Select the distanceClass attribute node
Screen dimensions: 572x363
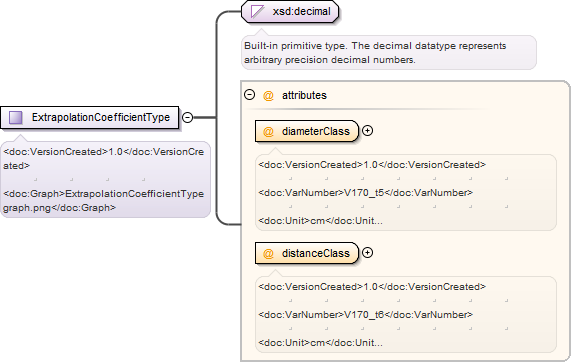(x=307, y=253)
